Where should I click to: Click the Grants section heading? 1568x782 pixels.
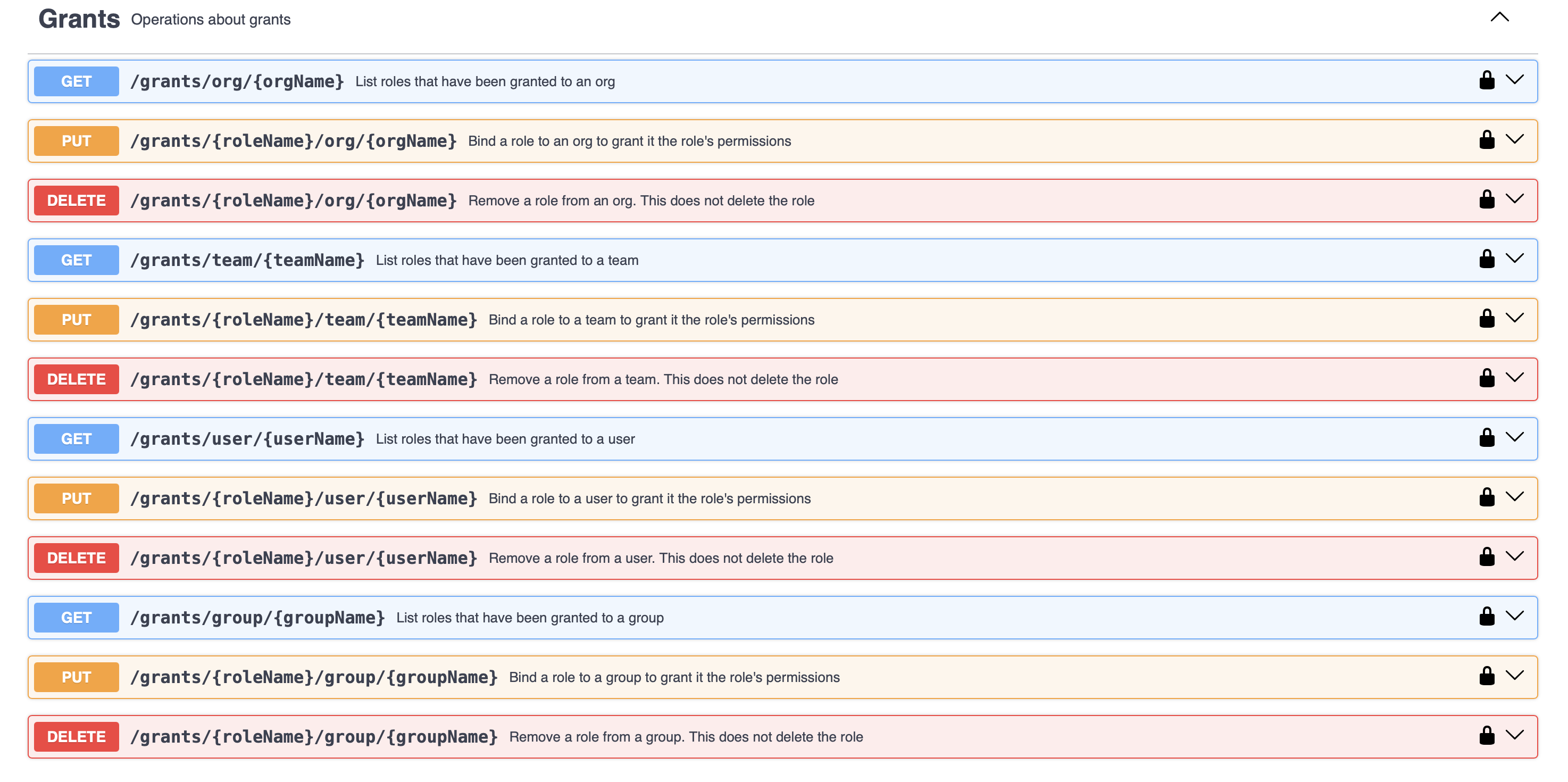[x=79, y=20]
